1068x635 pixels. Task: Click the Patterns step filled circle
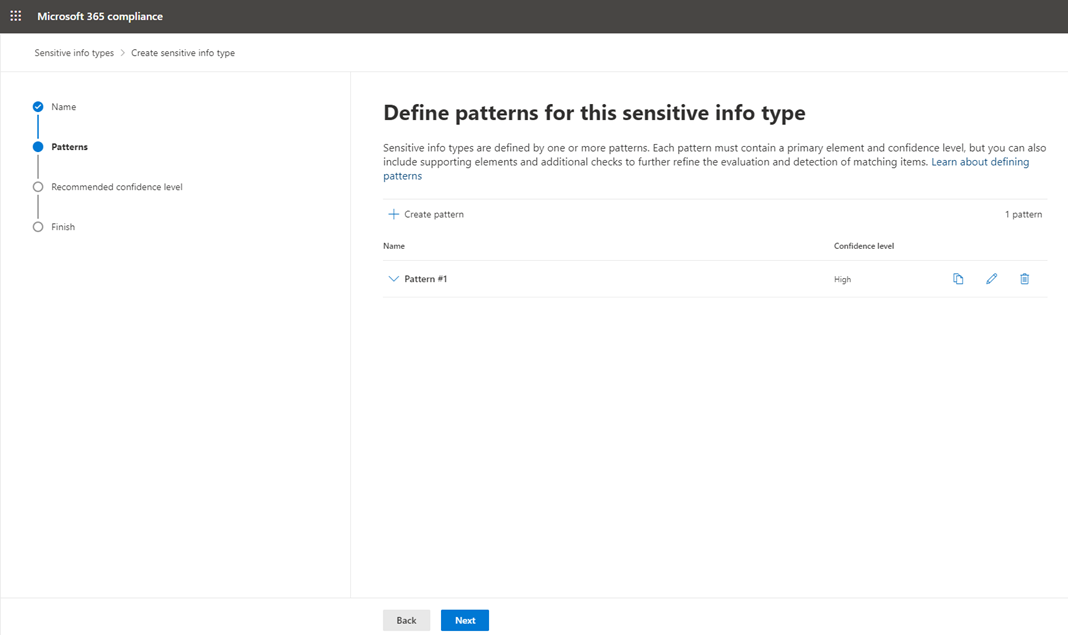click(38, 147)
